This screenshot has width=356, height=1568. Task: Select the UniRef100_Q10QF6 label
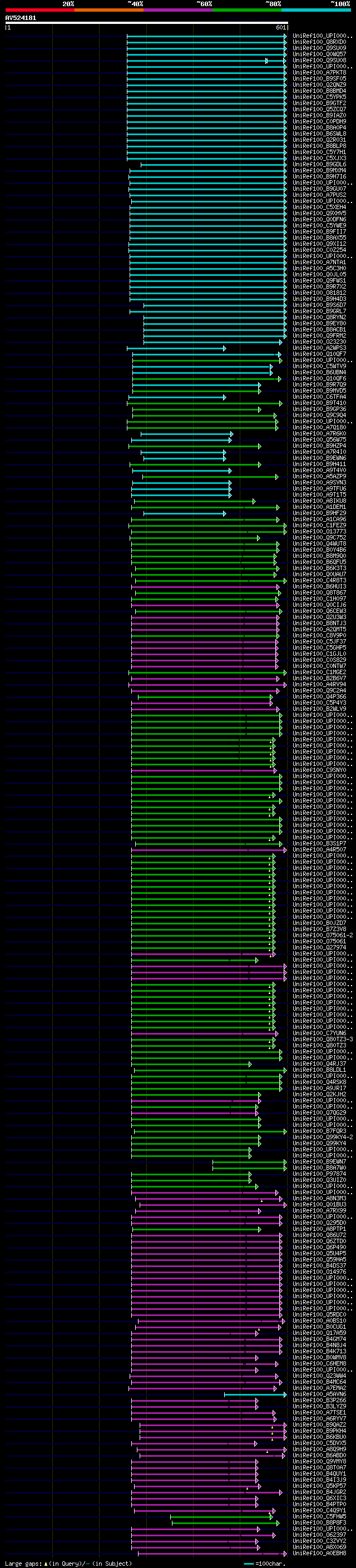319,378
